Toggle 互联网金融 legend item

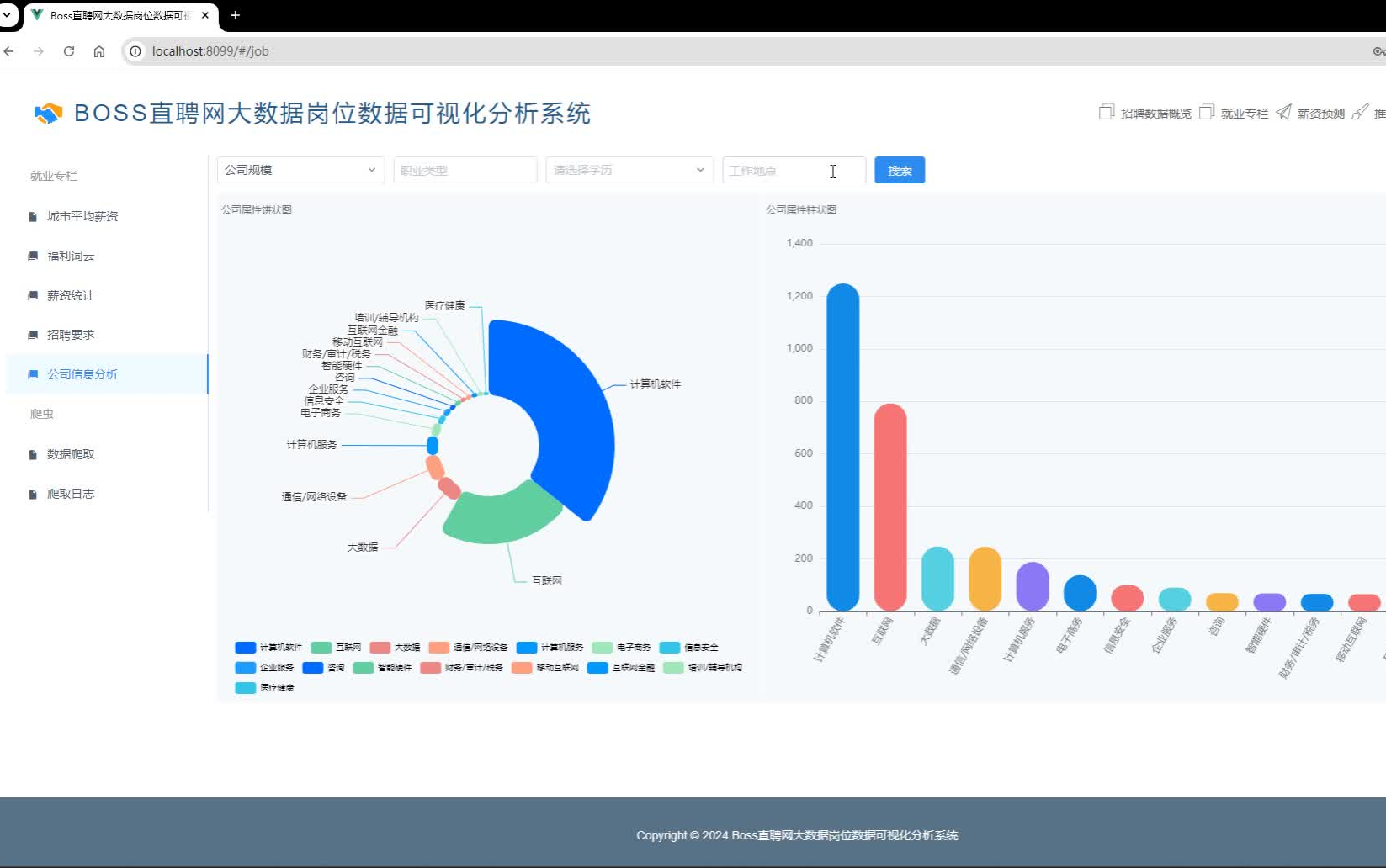(621, 668)
